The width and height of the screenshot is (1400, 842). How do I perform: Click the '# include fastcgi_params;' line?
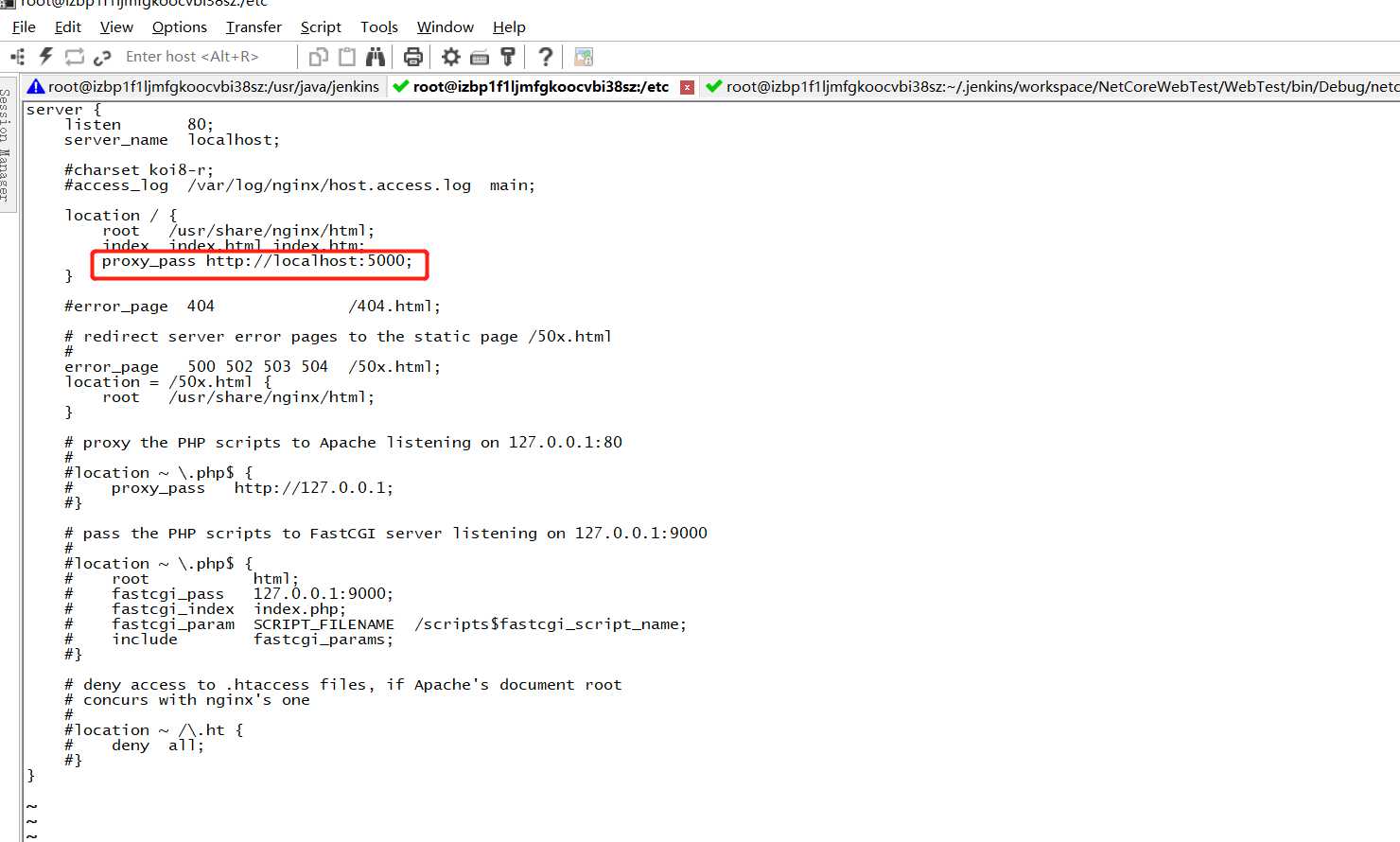tap(229, 640)
